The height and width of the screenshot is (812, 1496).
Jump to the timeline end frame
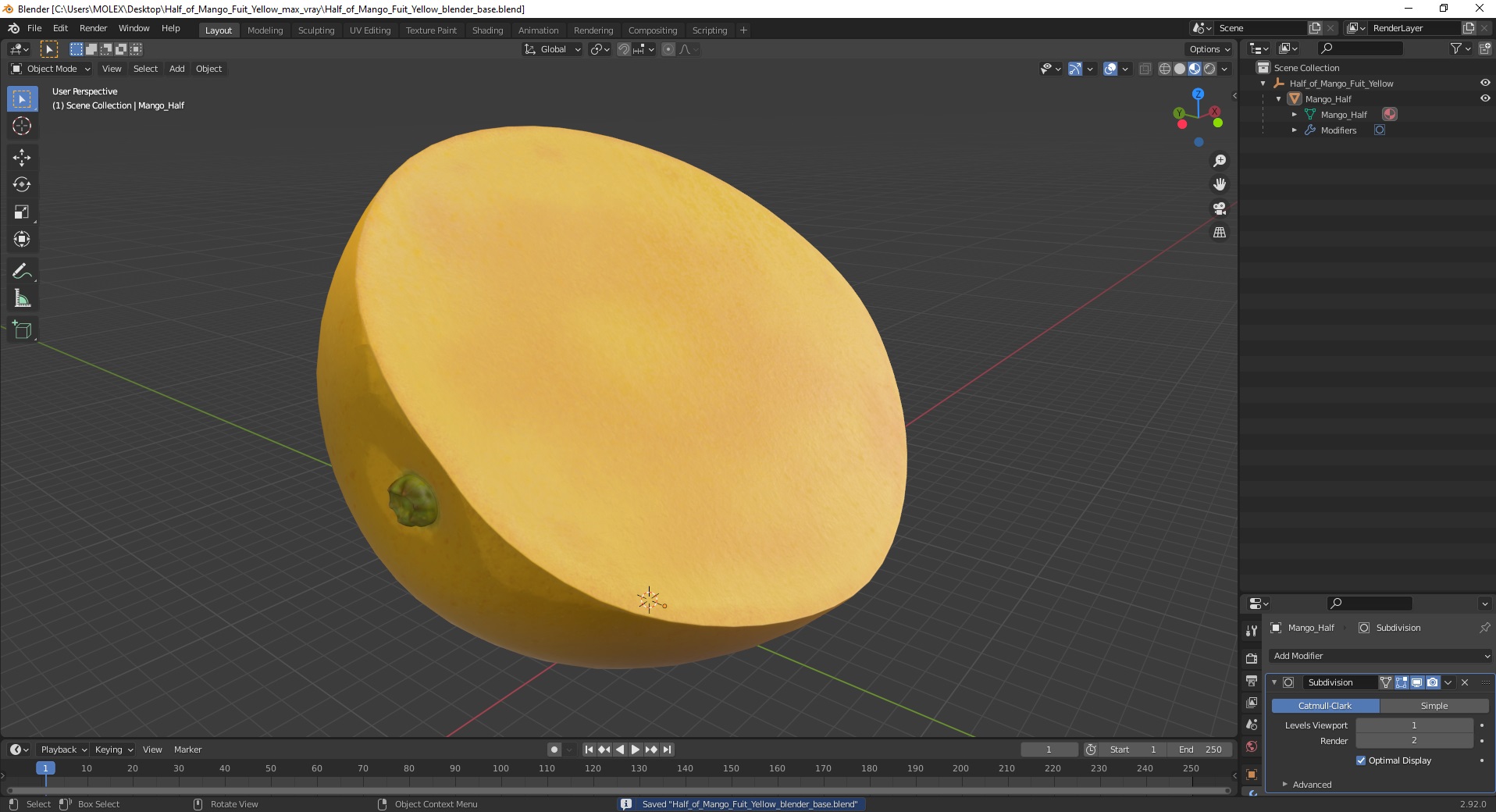click(667, 750)
